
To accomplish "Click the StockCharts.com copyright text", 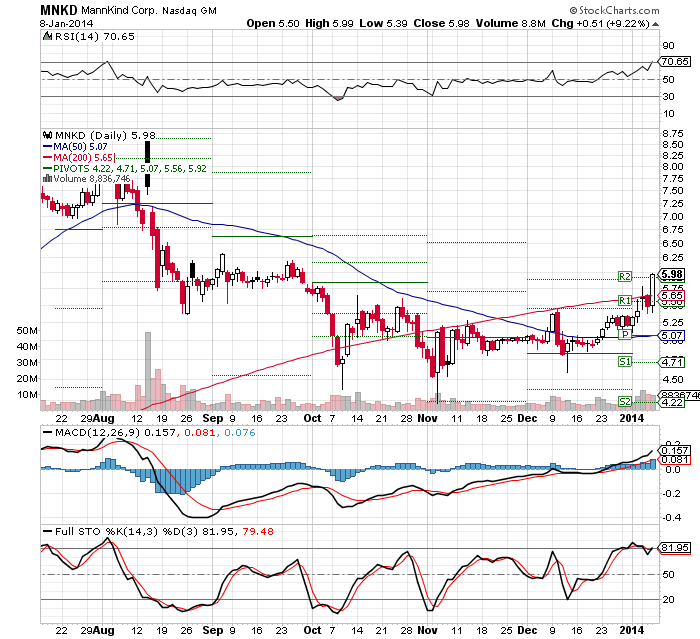I will click(614, 10).
